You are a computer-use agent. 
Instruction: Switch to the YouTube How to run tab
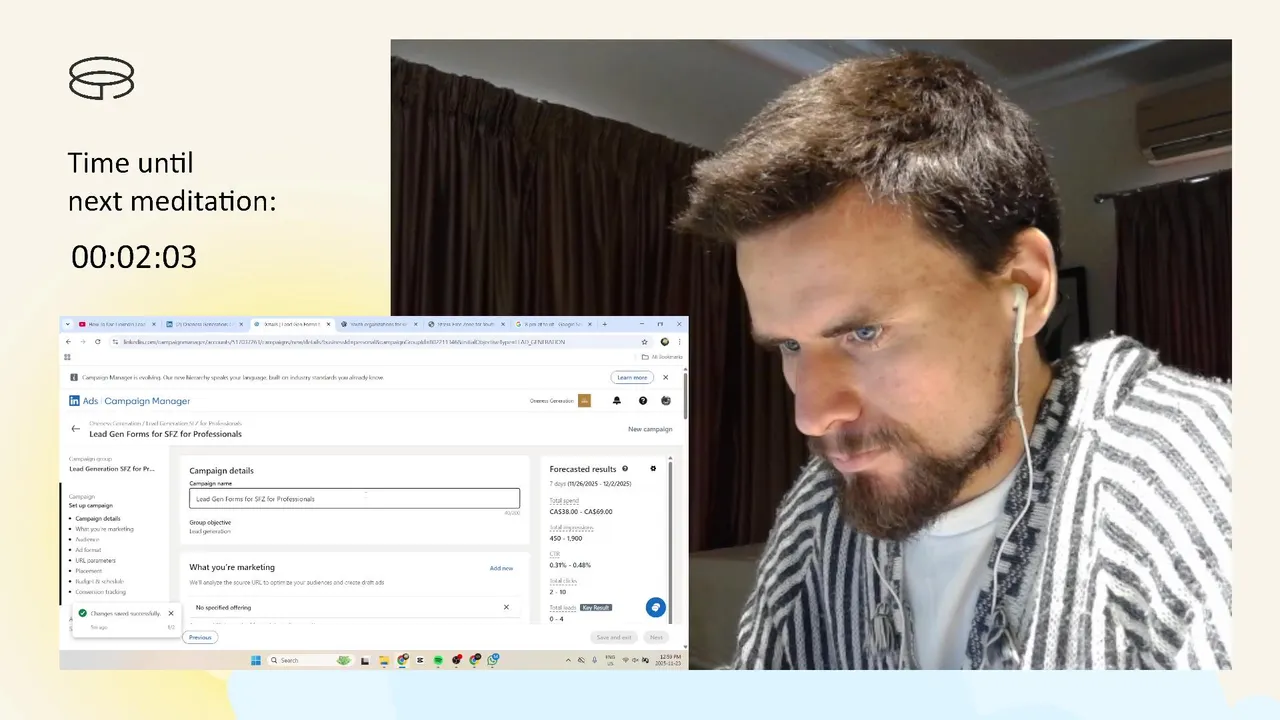pos(117,324)
